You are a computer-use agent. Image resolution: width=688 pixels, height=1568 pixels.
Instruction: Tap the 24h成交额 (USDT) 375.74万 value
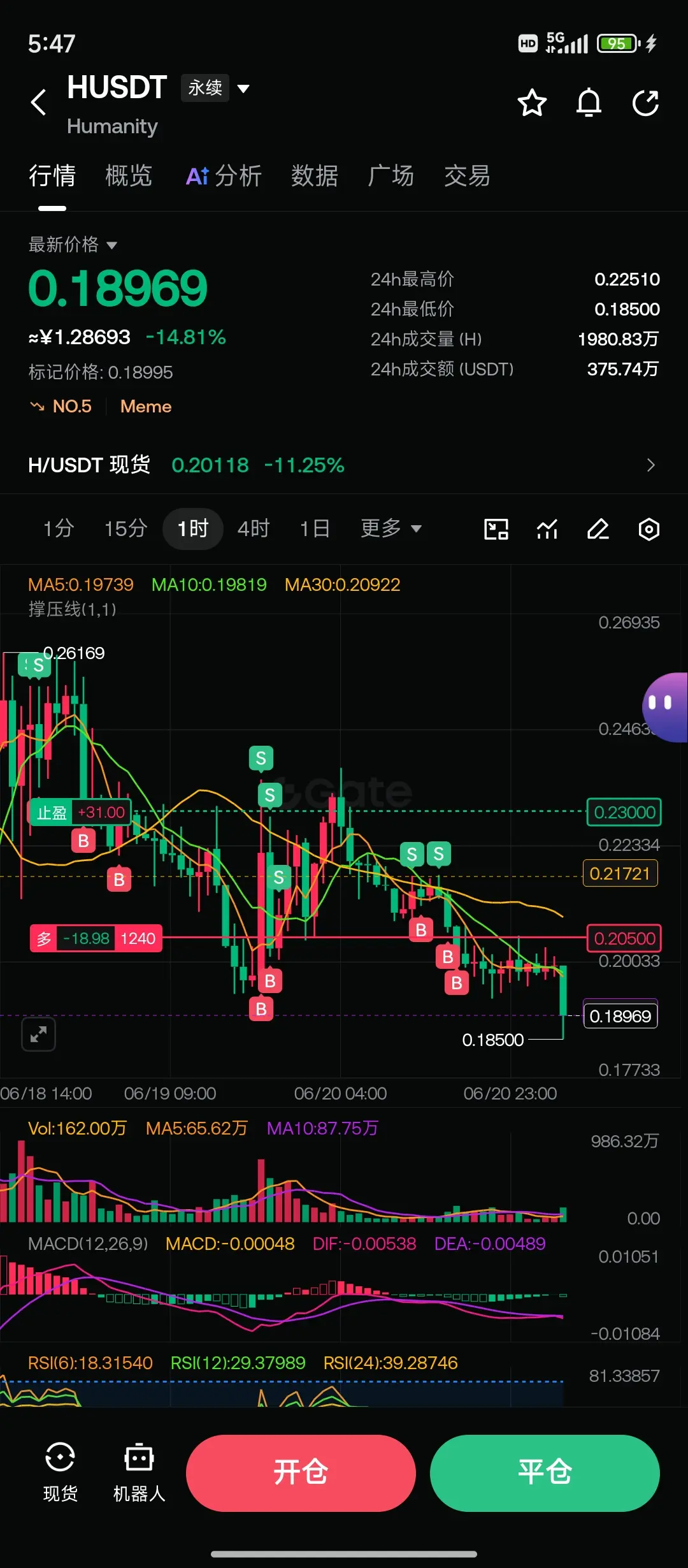click(622, 369)
